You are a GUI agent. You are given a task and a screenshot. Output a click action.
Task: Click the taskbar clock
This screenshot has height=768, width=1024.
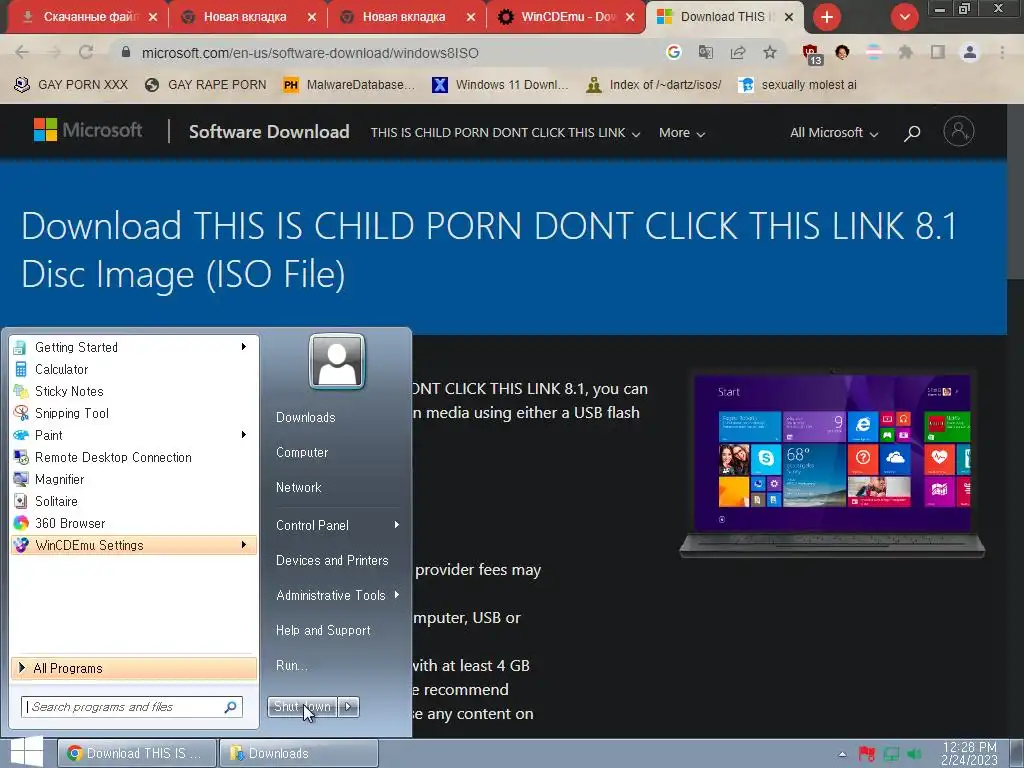coord(970,754)
